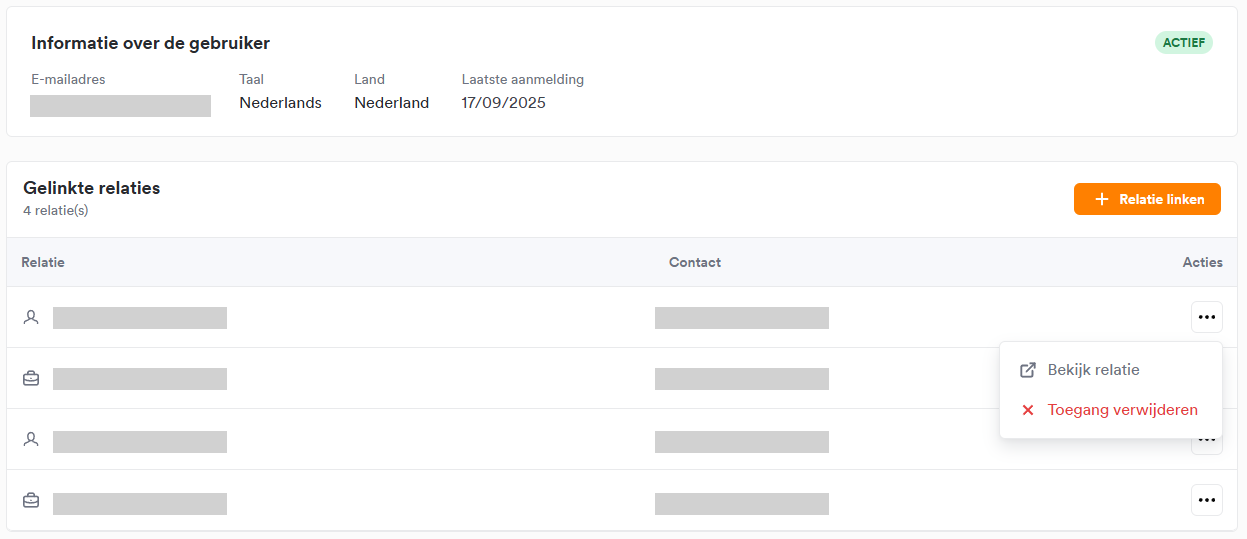Click the person icon in the third row
The width and height of the screenshot is (1247, 539).
(31, 439)
